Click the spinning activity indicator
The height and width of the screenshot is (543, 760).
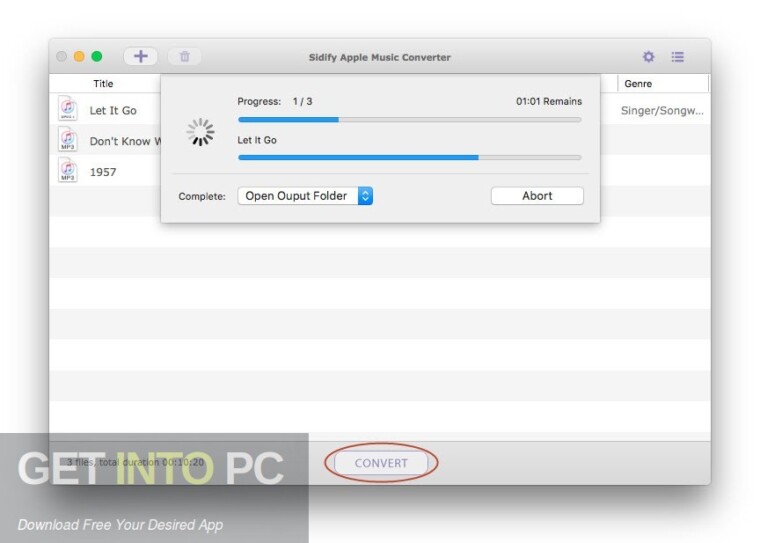(x=200, y=132)
